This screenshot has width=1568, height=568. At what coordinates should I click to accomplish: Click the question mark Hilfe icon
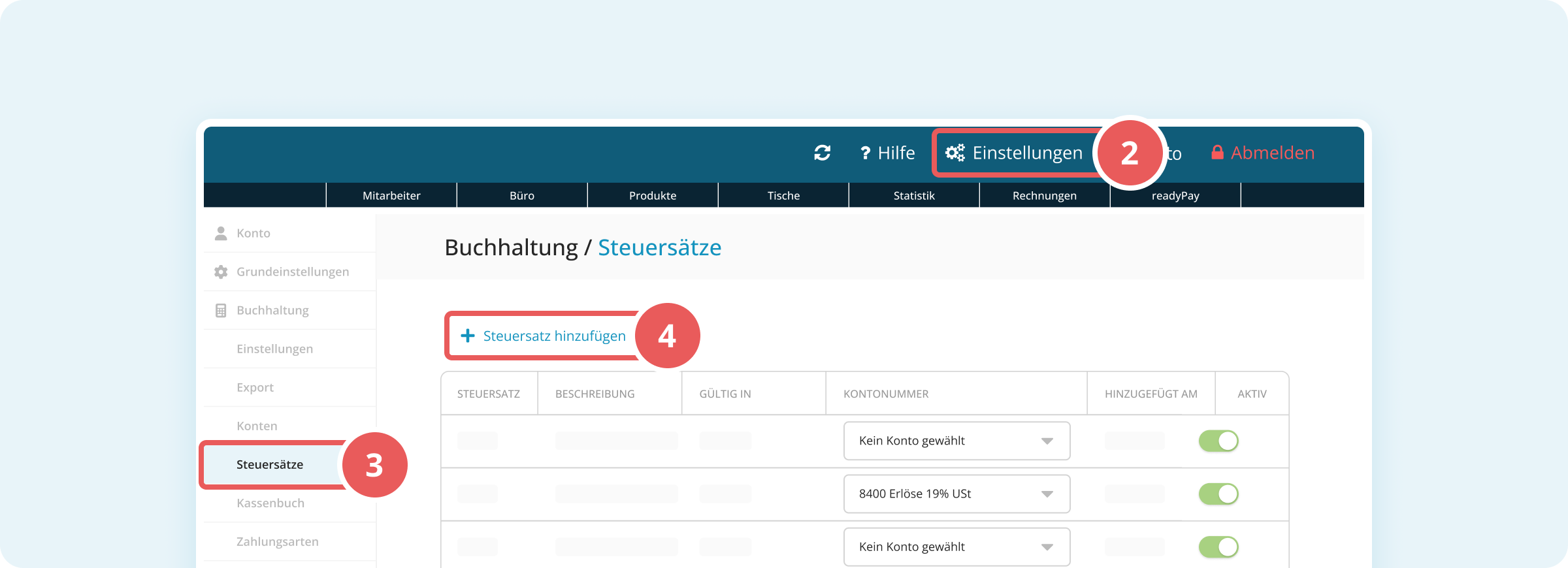[865, 153]
